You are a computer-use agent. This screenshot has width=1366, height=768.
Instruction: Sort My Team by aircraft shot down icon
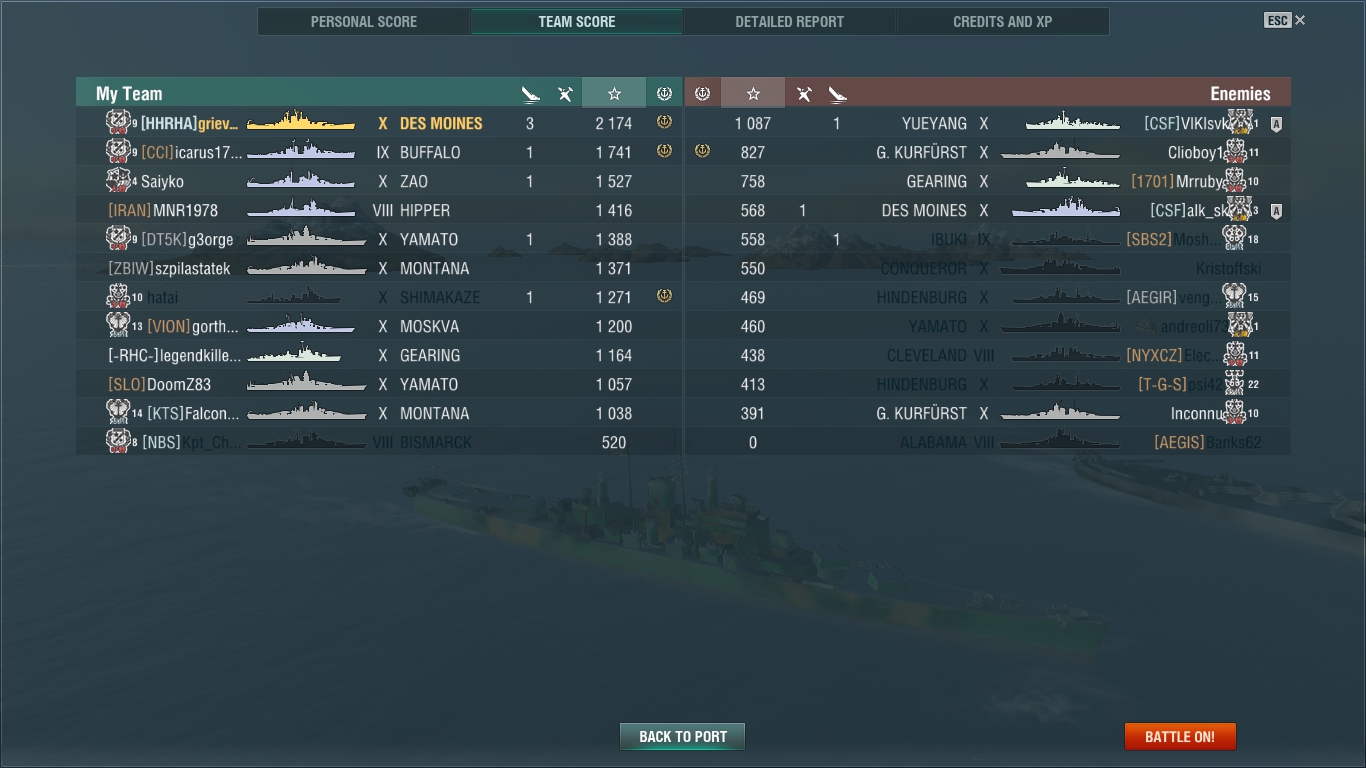click(x=565, y=94)
